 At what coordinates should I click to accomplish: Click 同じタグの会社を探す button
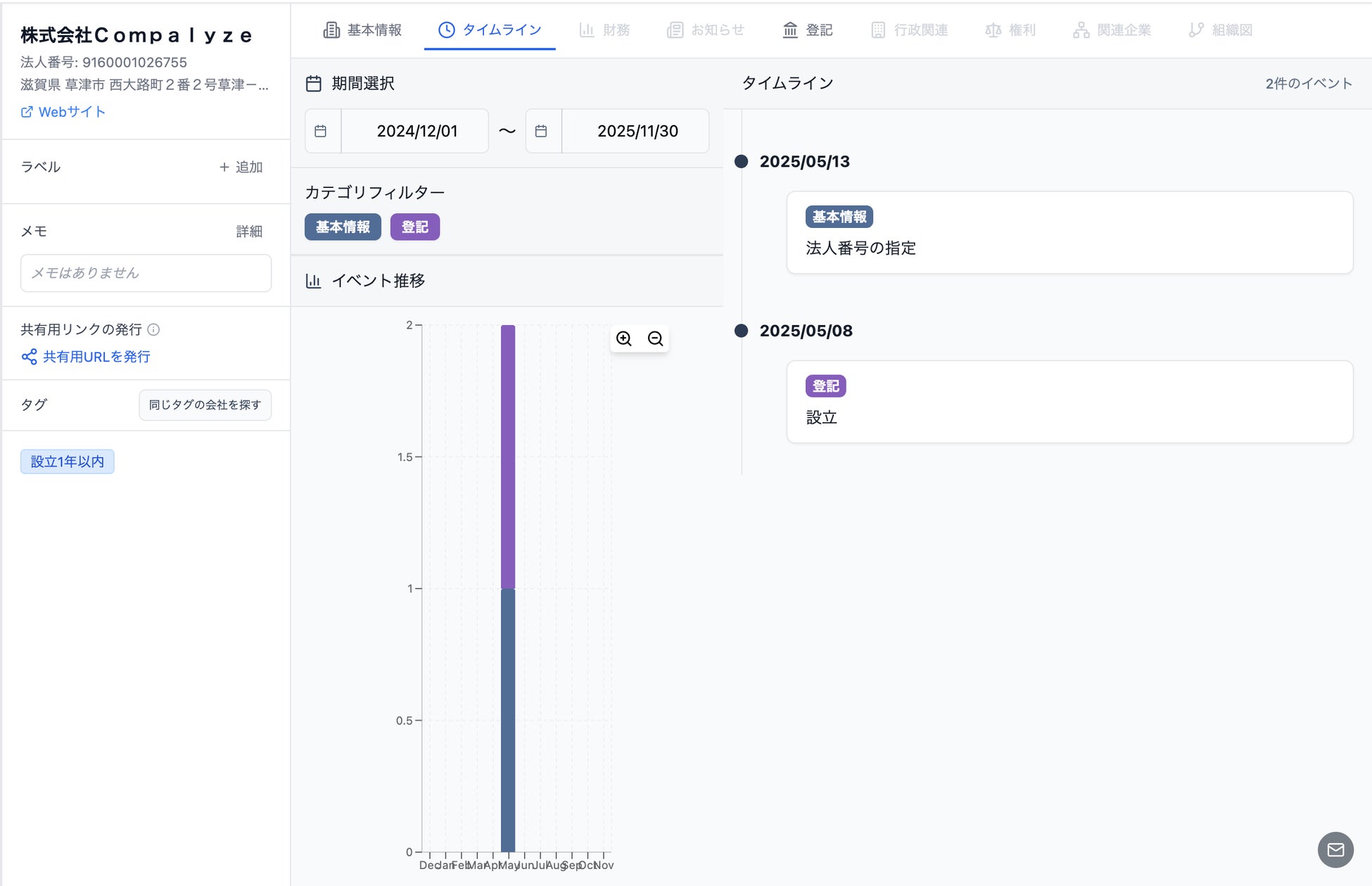(x=205, y=405)
